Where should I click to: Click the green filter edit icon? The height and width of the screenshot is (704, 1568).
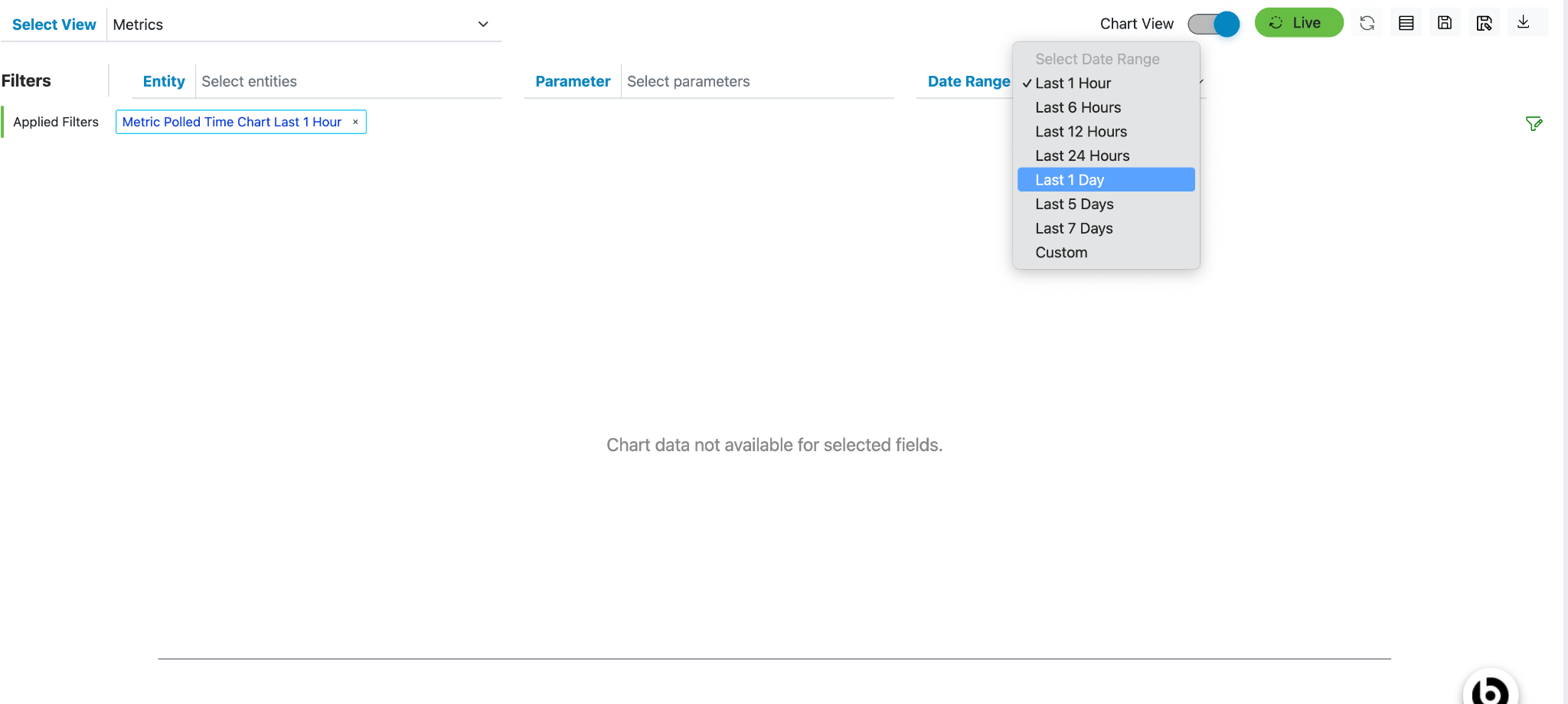pos(1534,123)
